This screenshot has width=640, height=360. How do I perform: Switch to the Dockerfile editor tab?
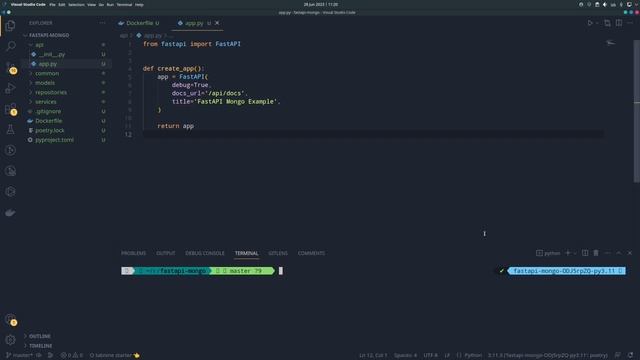139,23
